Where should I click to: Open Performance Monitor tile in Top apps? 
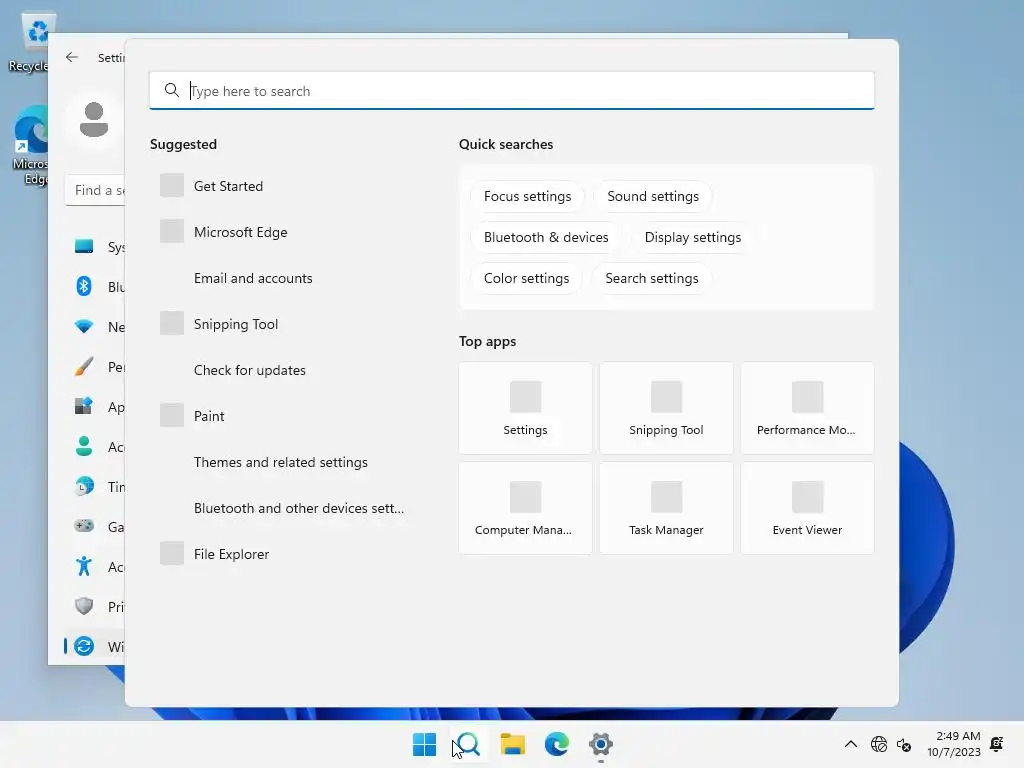pyautogui.click(x=808, y=408)
